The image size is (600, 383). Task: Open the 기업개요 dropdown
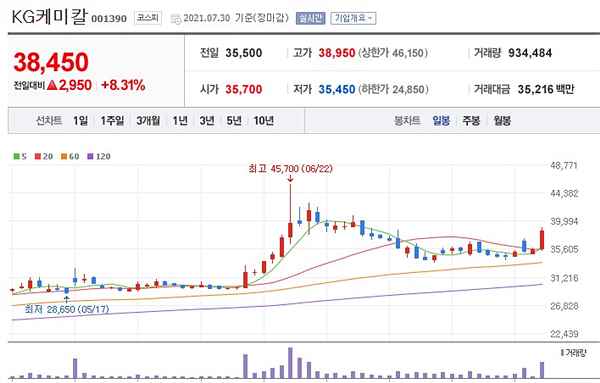pos(353,18)
